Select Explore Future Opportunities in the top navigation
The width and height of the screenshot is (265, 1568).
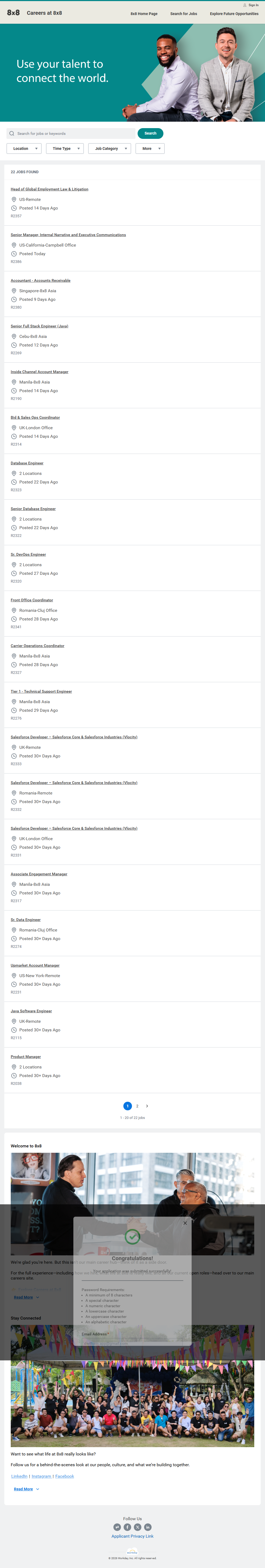(234, 13)
